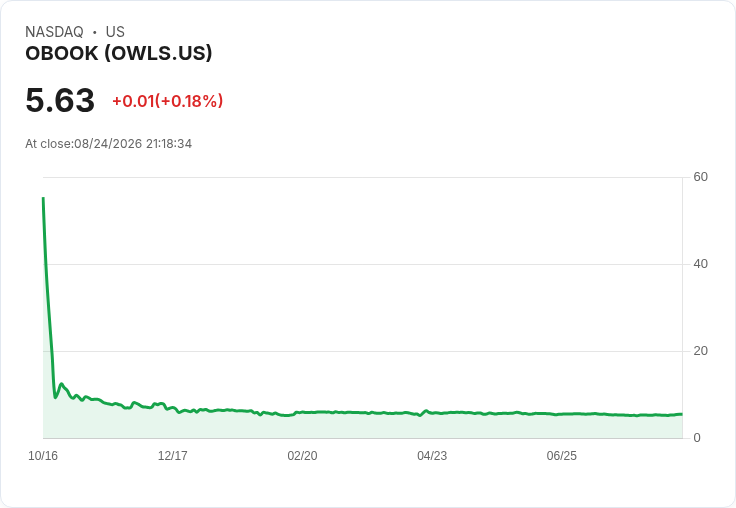The height and width of the screenshot is (508, 736).
Task: Click the chart line above the 02/20 label
Action: (x=302, y=412)
